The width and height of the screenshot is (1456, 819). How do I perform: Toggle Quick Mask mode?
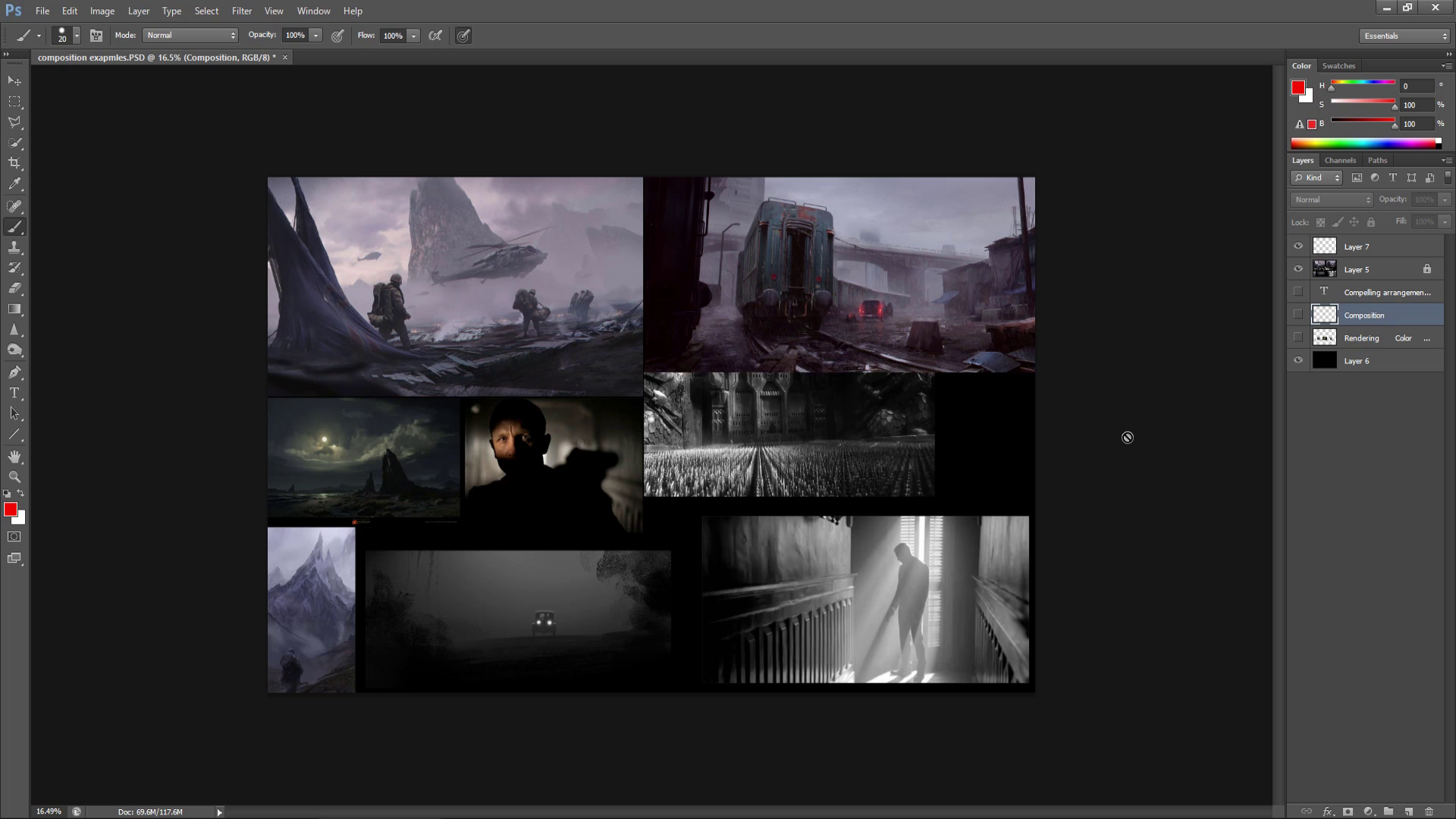(14, 537)
